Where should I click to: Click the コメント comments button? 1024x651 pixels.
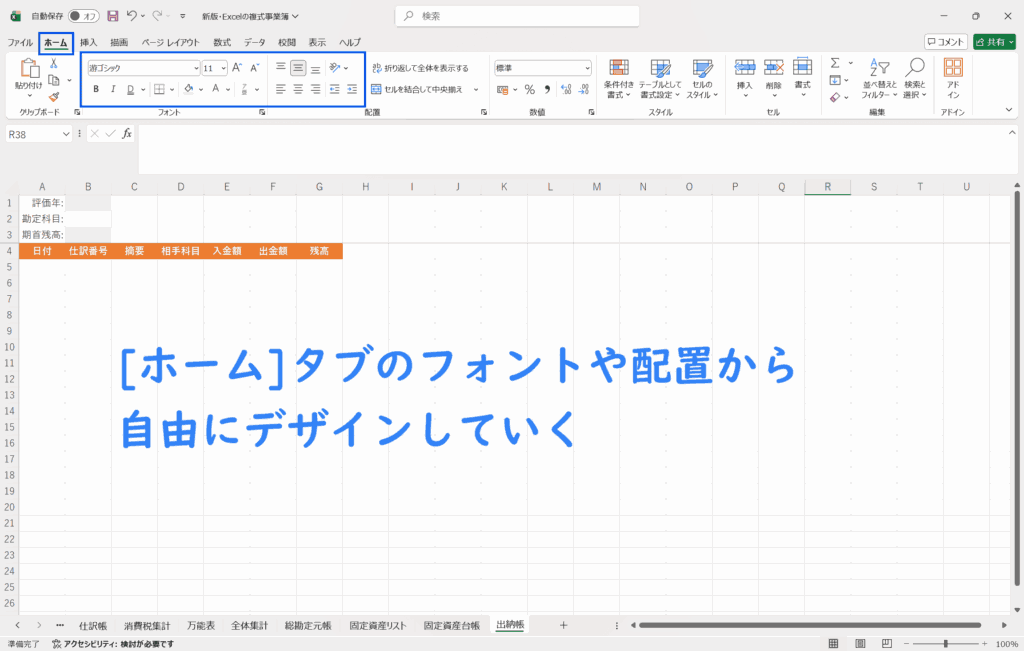(945, 42)
